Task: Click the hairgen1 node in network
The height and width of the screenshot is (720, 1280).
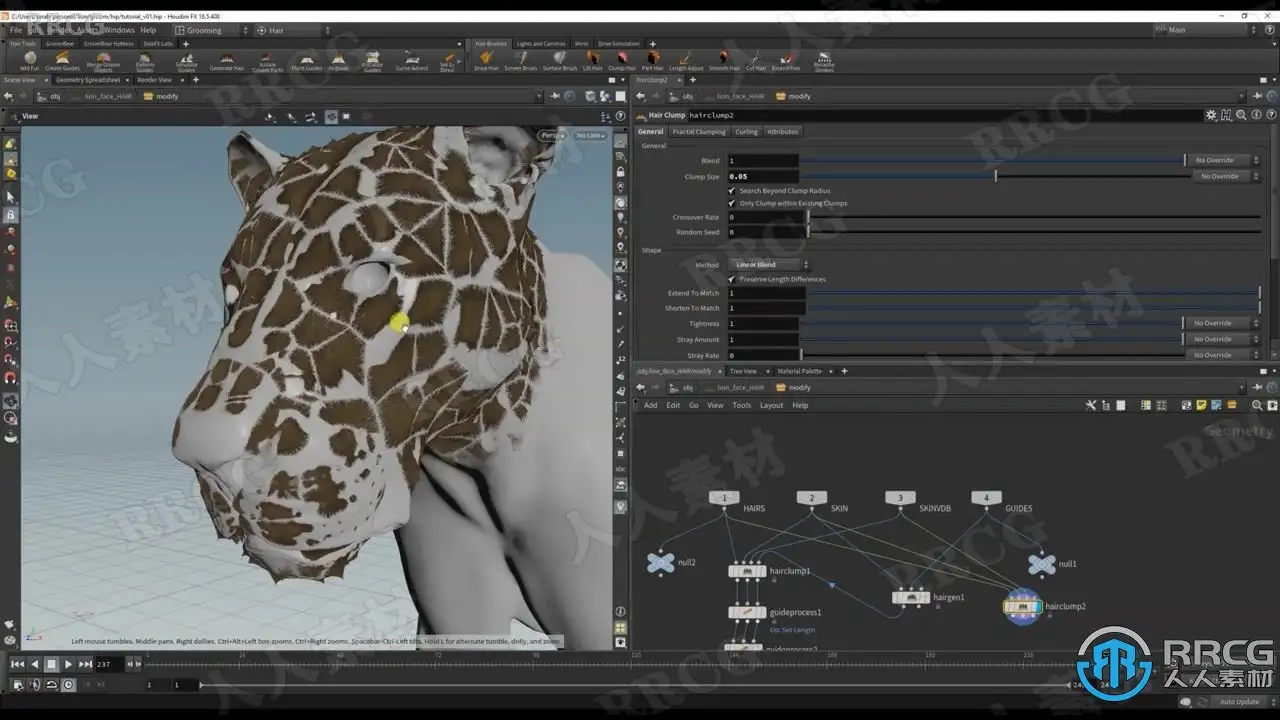Action: point(911,597)
